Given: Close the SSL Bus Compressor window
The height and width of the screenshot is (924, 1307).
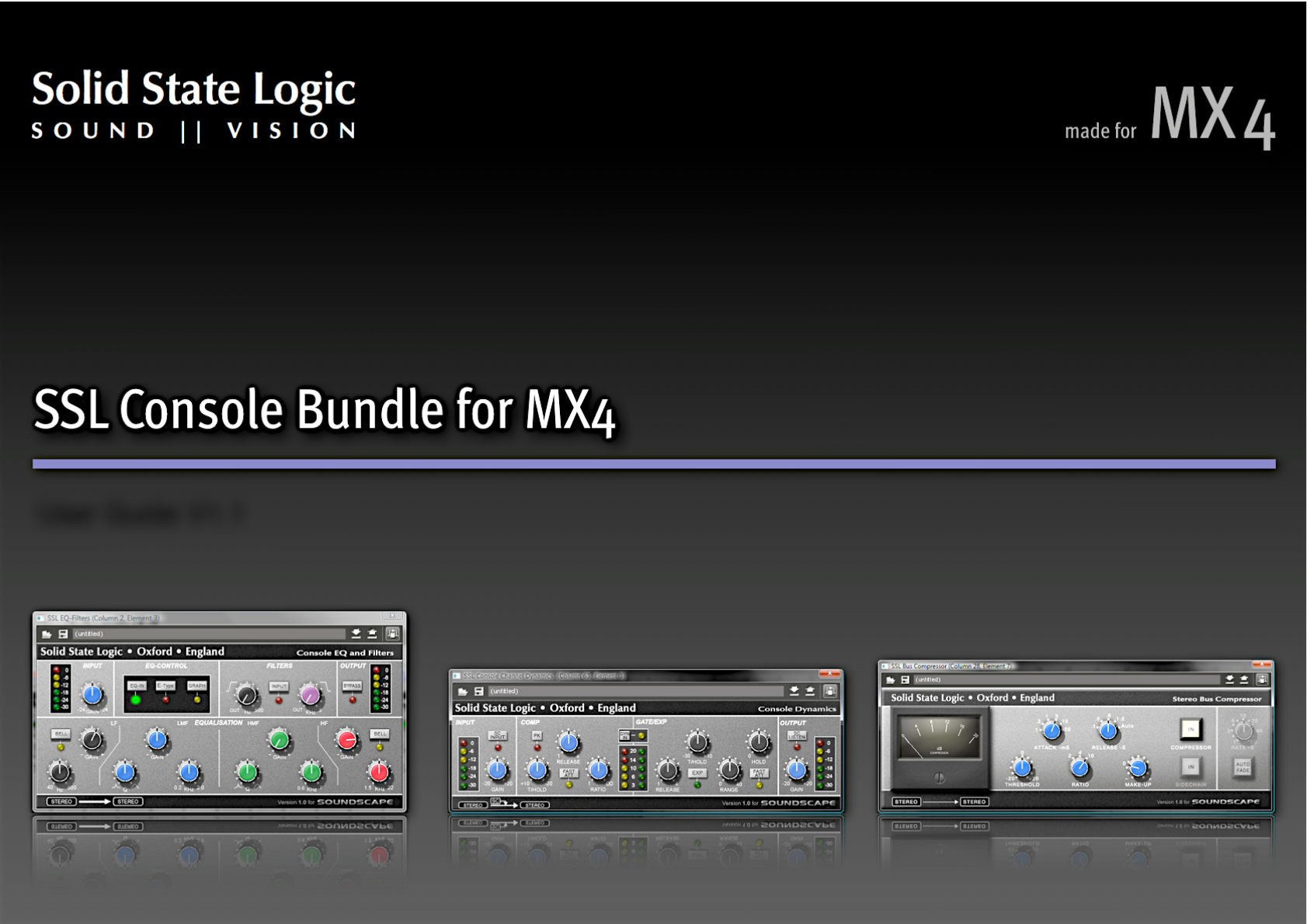Looking at the screenshot, I should click(x=1262, y=665).
